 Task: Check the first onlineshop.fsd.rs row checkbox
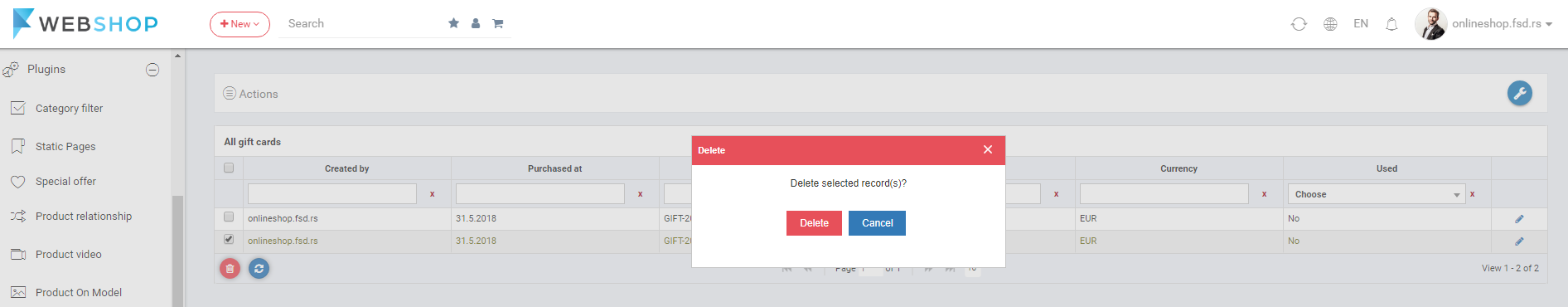click(x=229, y=217)
